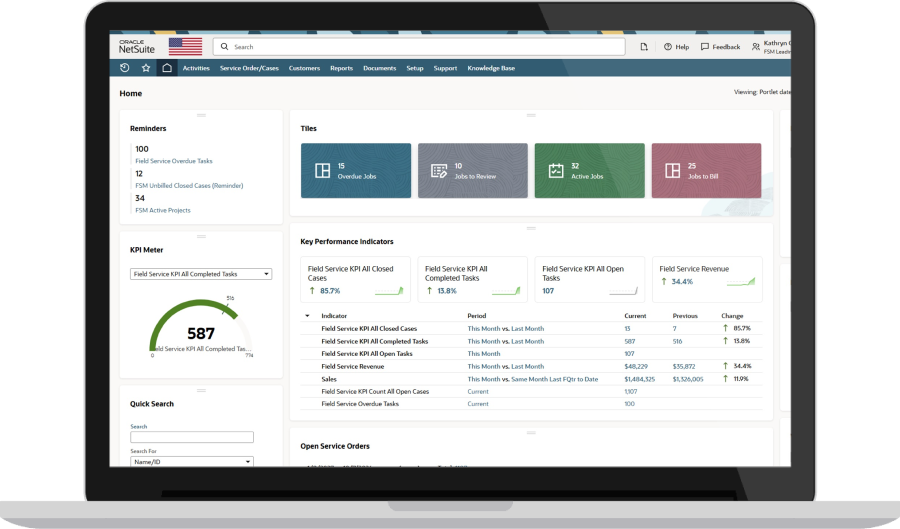Viewport: 900px width, 529px height.
Task: Click the Change column header
Action: (x=732, y=316)
